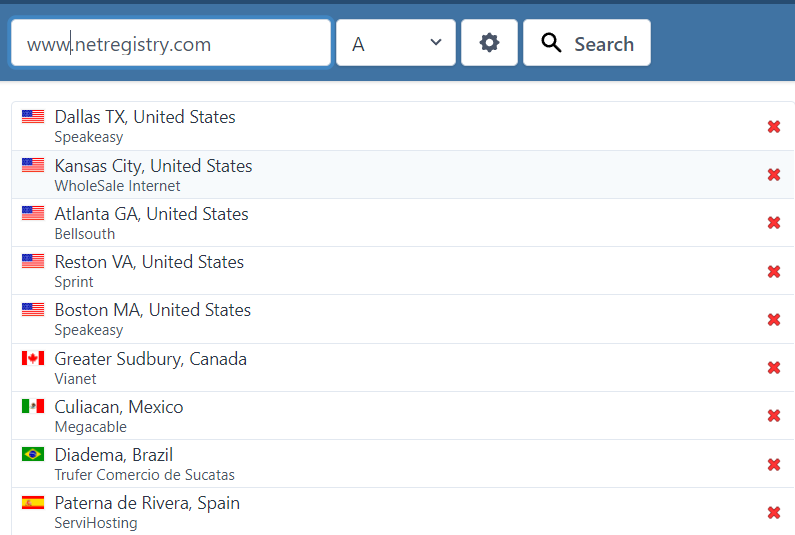Click the www.netregistry.com domain input field
Screen dimensions: 795x535
click(x=171, y=43)
